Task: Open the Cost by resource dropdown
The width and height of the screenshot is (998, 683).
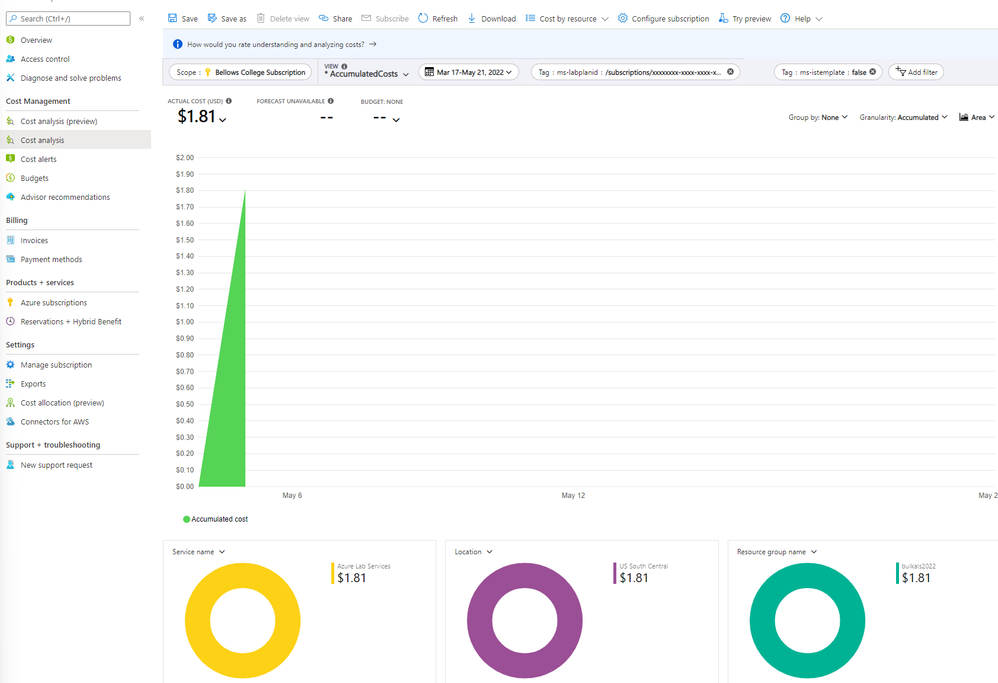Action: [567, 18]
